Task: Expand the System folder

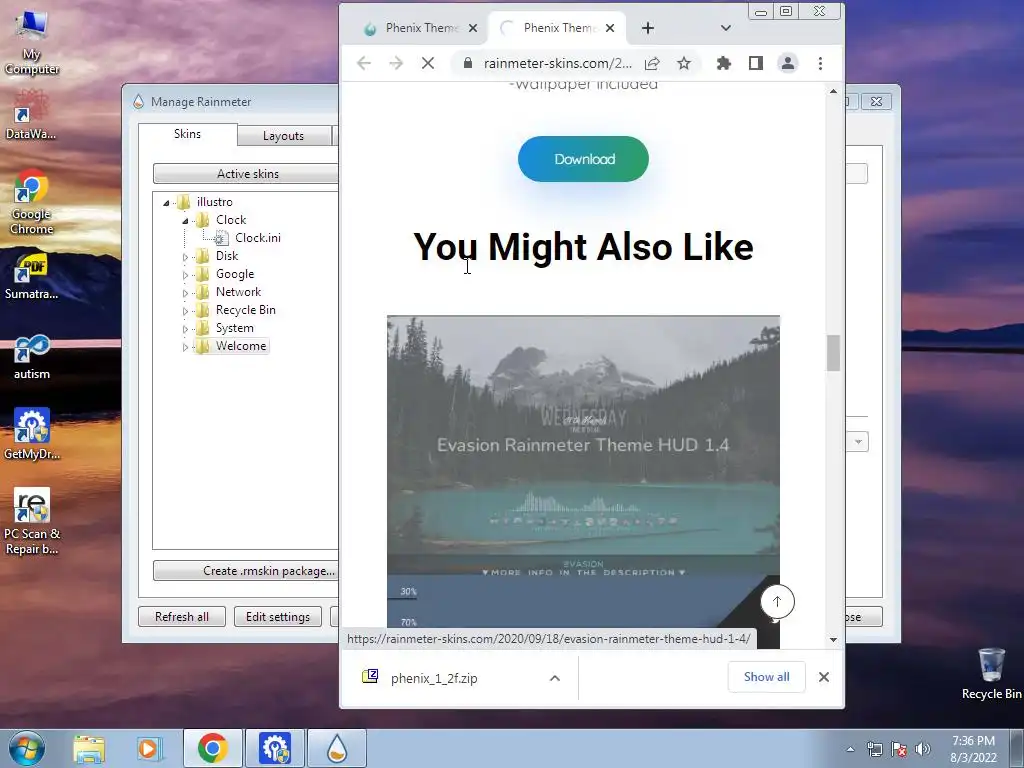Action: [x=185, y=328]
